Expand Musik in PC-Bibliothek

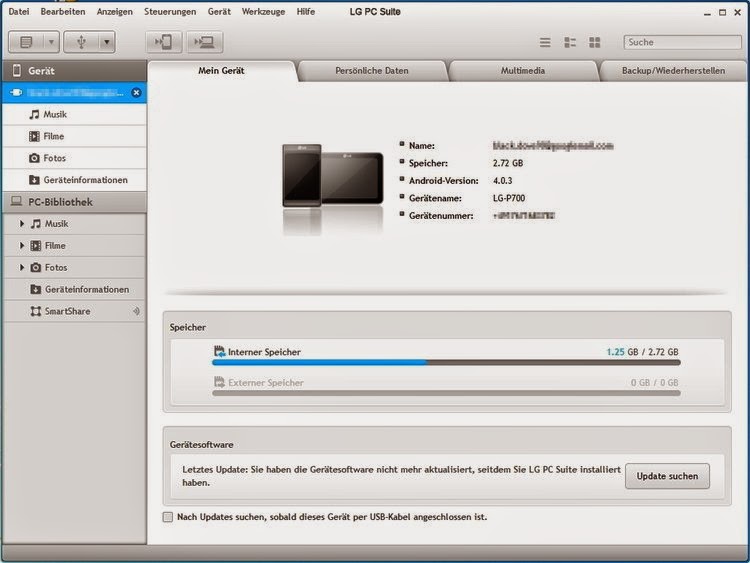(22, 223)
